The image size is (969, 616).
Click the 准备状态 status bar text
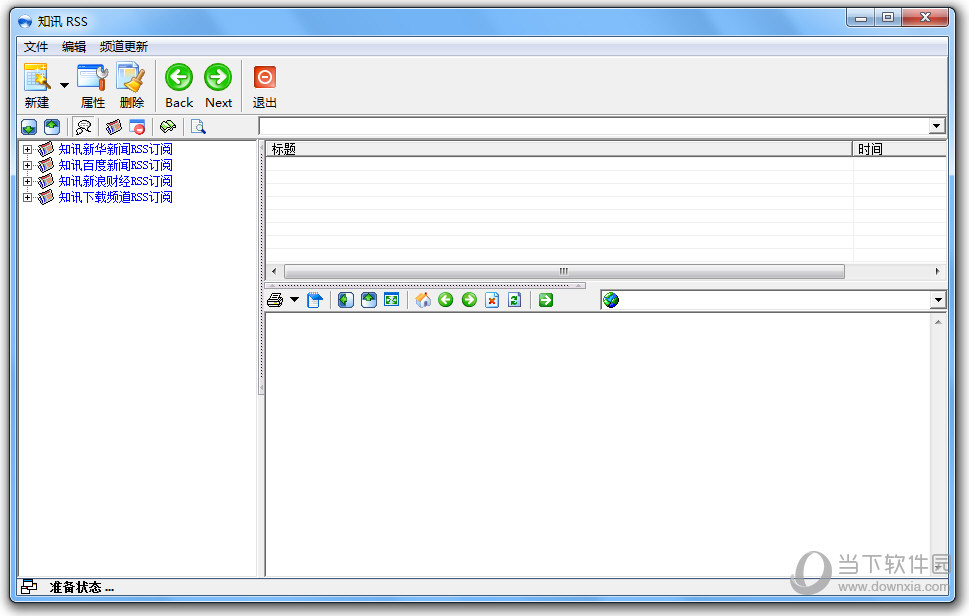[x=82, y=588]
